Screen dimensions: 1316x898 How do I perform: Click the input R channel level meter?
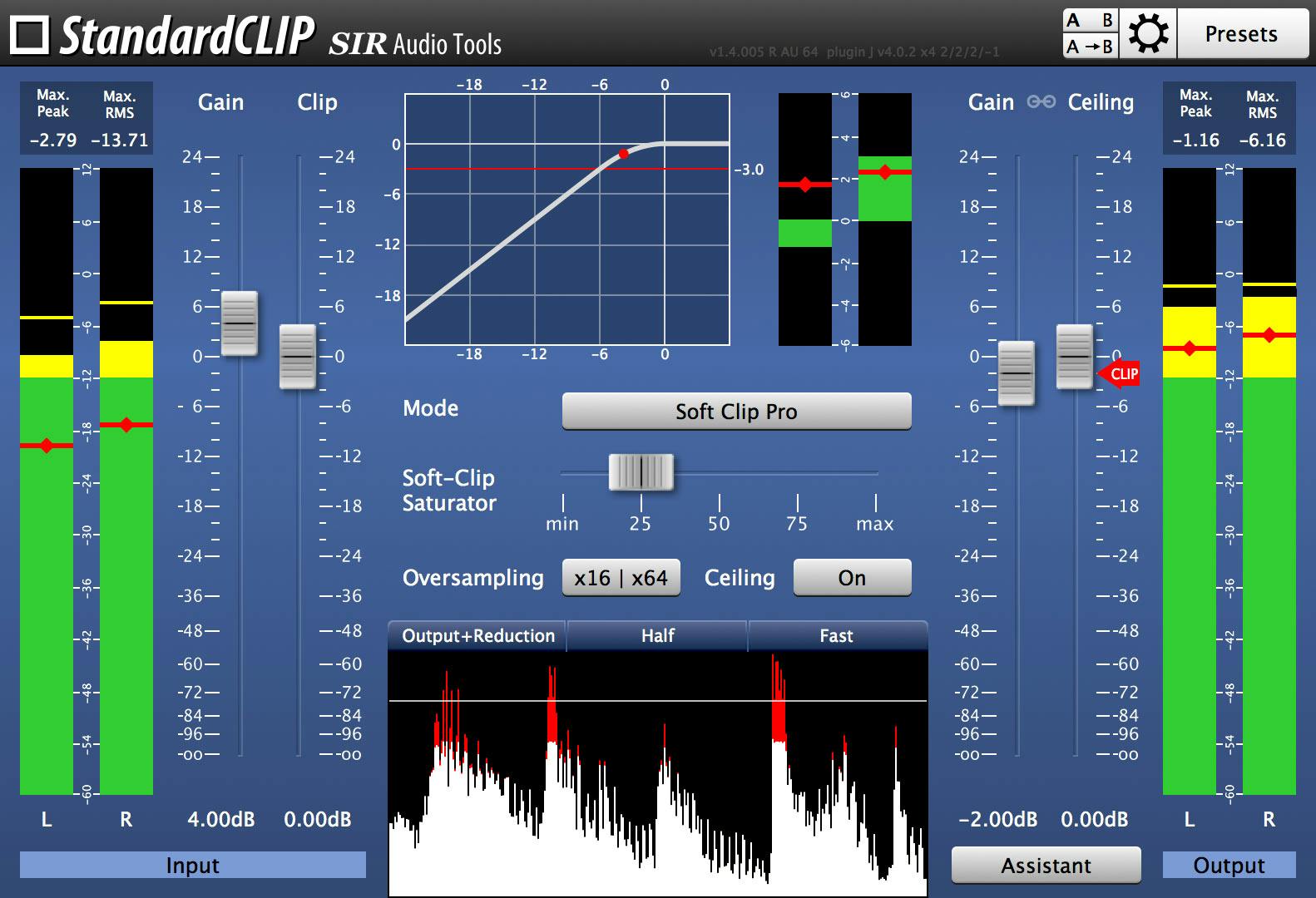pos(126,481)
